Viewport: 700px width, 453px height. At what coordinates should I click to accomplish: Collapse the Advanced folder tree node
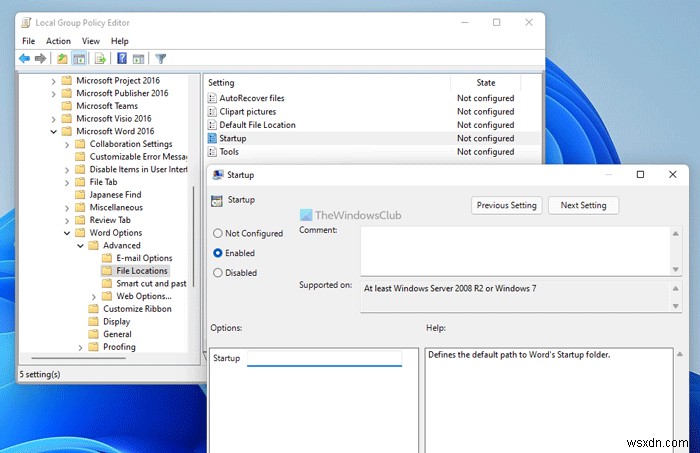pyautogui.click(x=79, y=245)
